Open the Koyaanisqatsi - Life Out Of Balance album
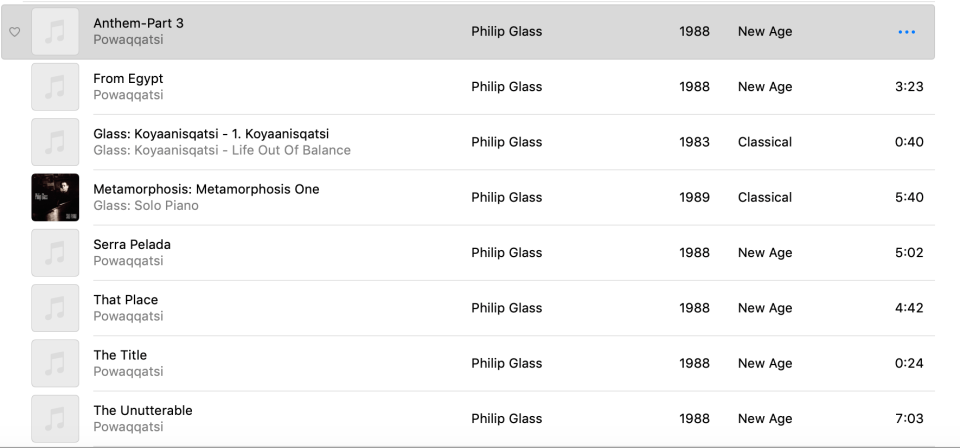This screenshot has height=448, width=960. pyautogui.click(x=222, y=151)
